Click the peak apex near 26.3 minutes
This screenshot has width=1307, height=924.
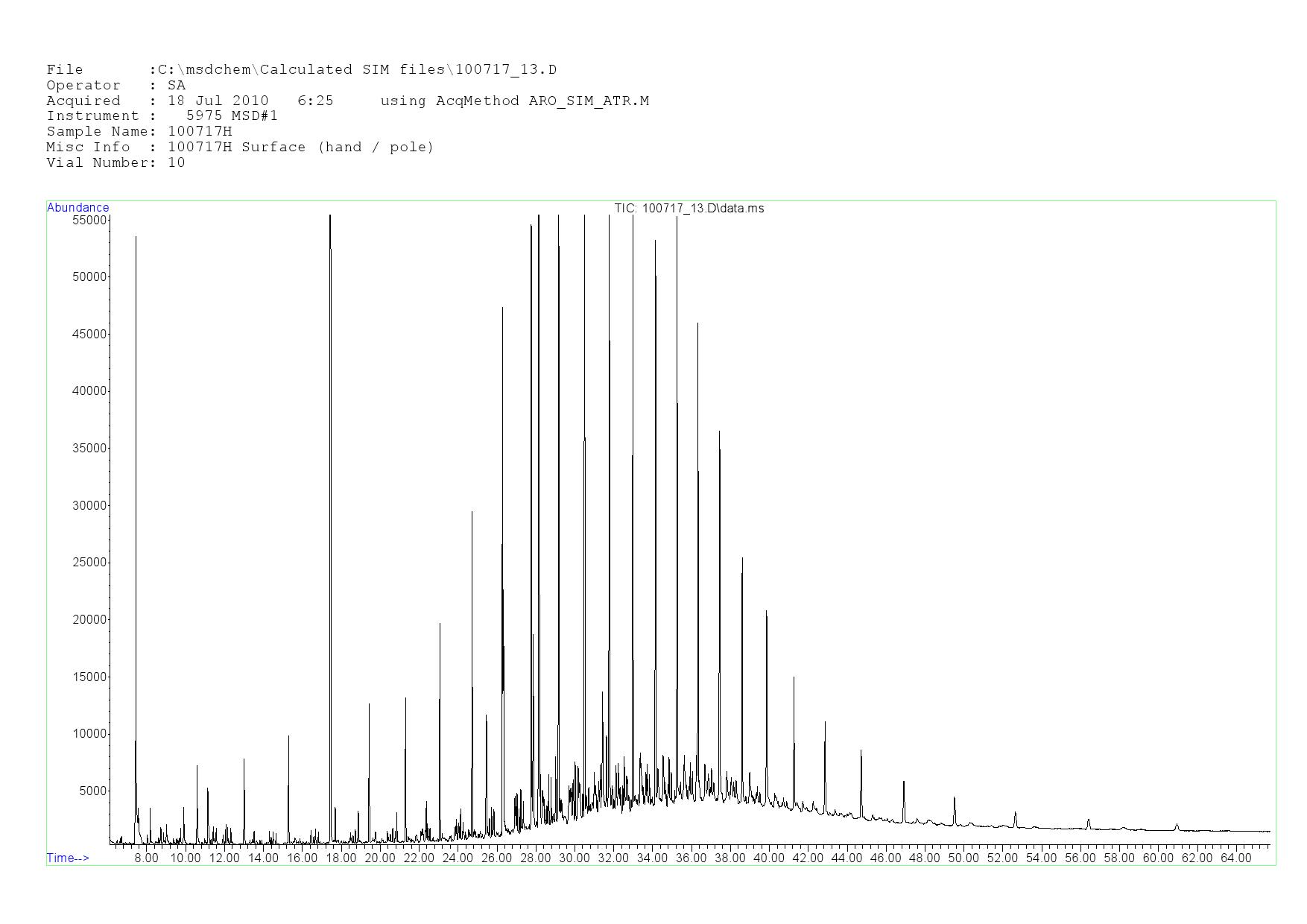click(502, 308)
